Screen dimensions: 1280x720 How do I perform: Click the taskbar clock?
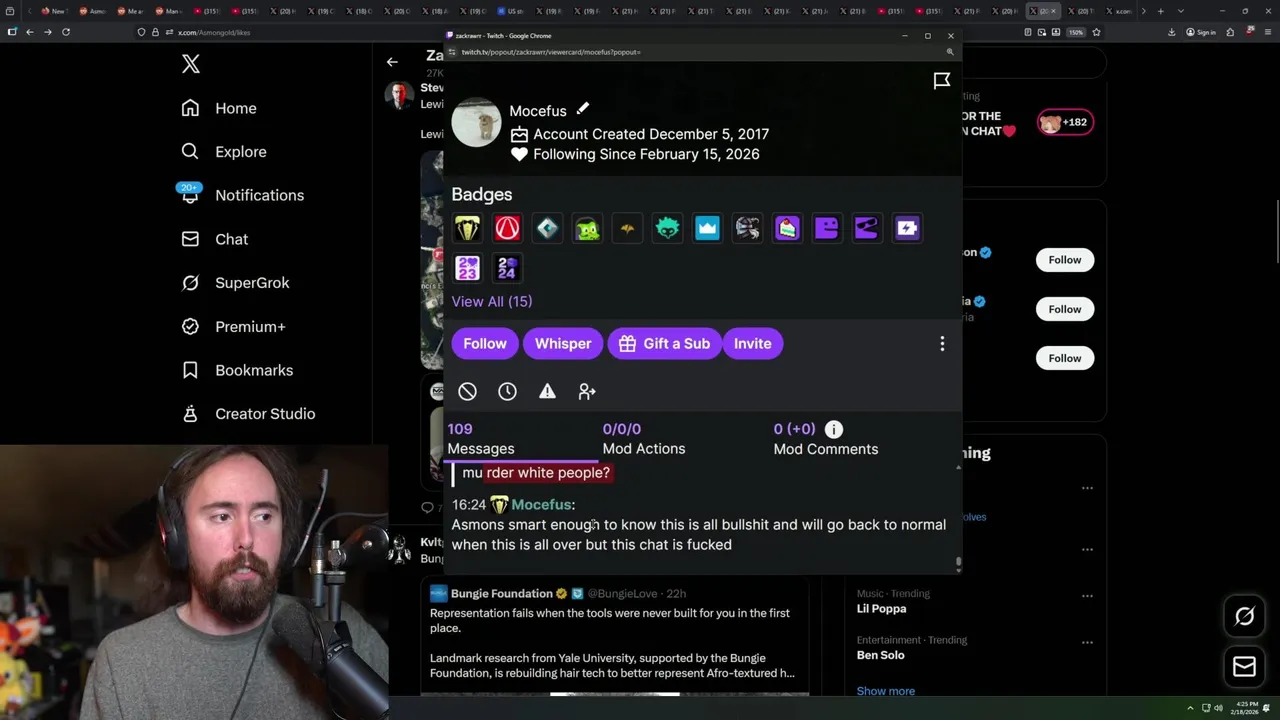(1246, 708)
